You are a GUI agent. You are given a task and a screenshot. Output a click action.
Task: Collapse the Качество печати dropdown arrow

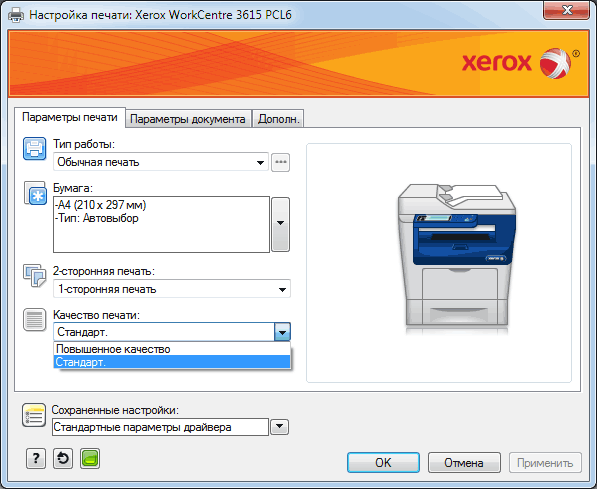click(282, 332)
